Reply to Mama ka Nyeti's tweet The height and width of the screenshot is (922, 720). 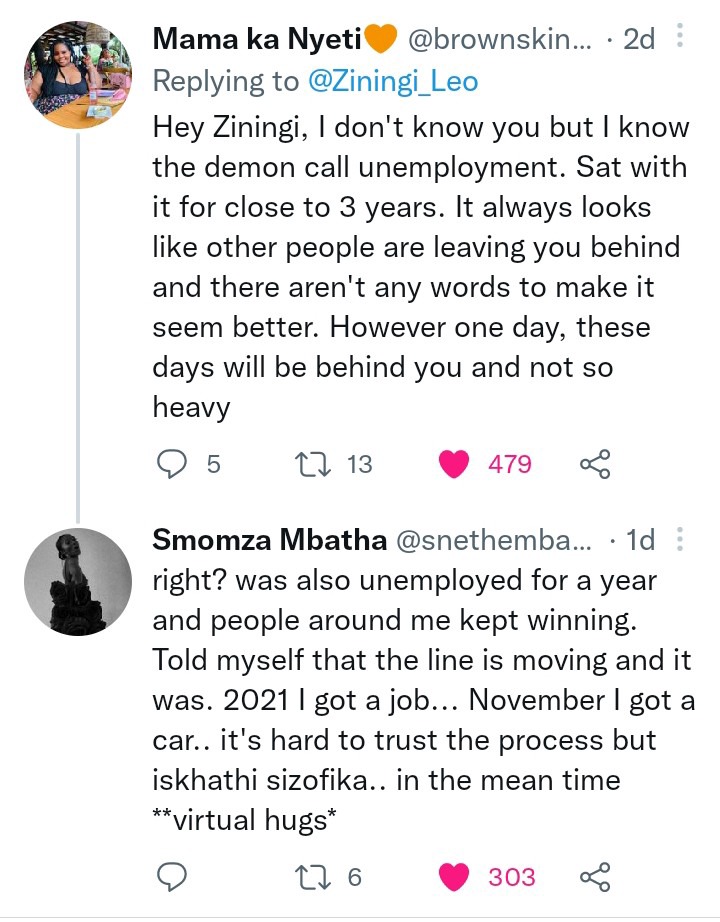[x=171, y=465]
